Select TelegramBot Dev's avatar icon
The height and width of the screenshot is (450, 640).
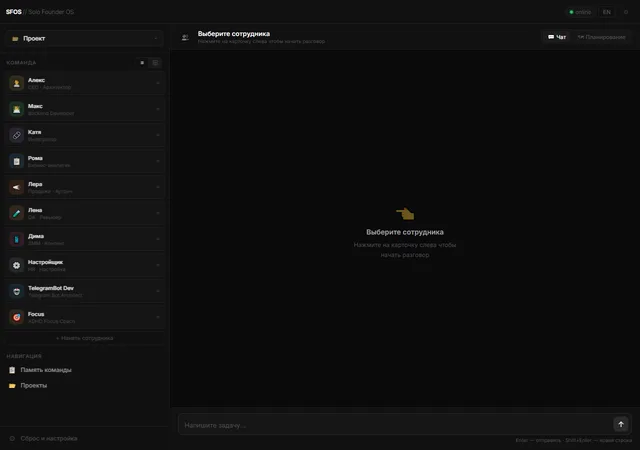(x=16, y=291)
